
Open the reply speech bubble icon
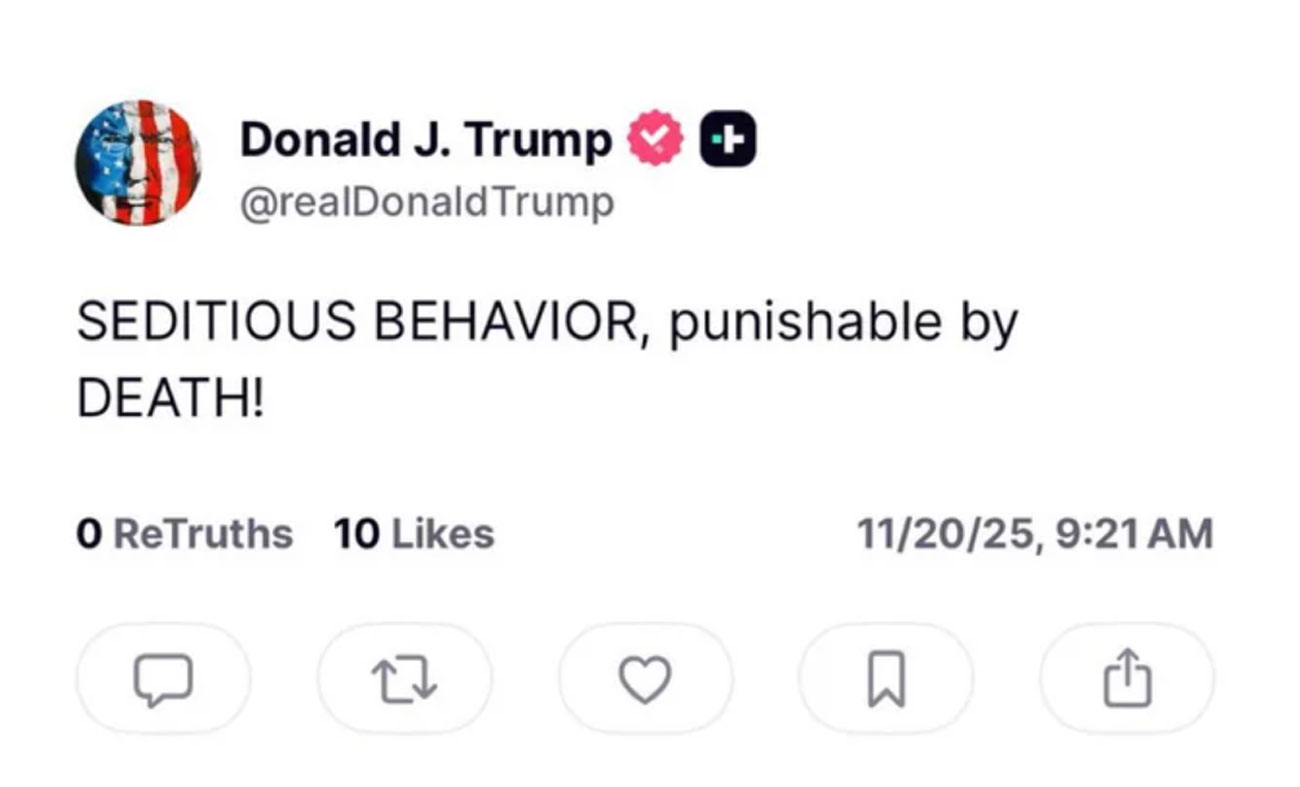click(x=163, y=680)
